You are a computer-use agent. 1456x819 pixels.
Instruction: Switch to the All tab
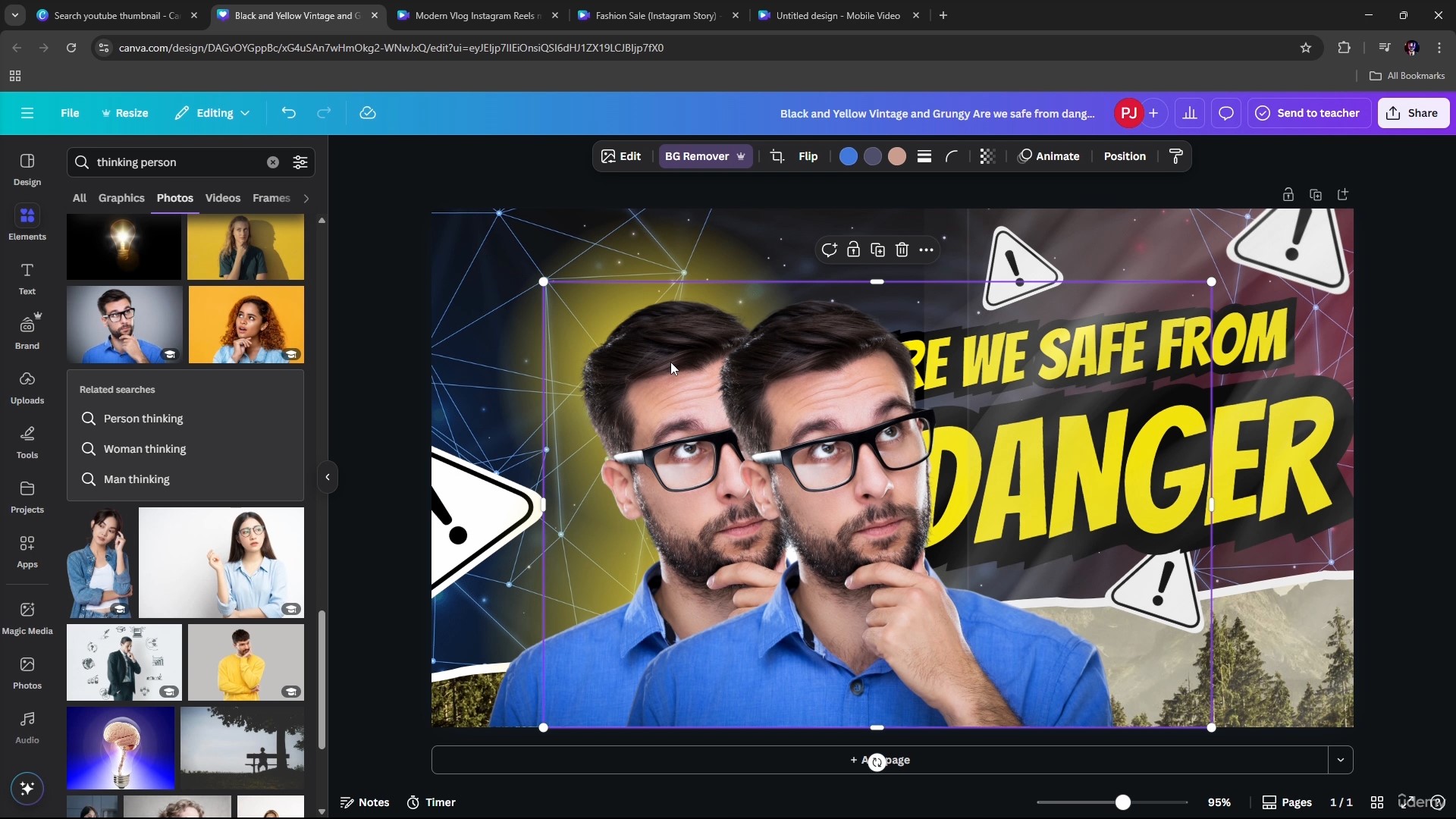coord(80,198)
